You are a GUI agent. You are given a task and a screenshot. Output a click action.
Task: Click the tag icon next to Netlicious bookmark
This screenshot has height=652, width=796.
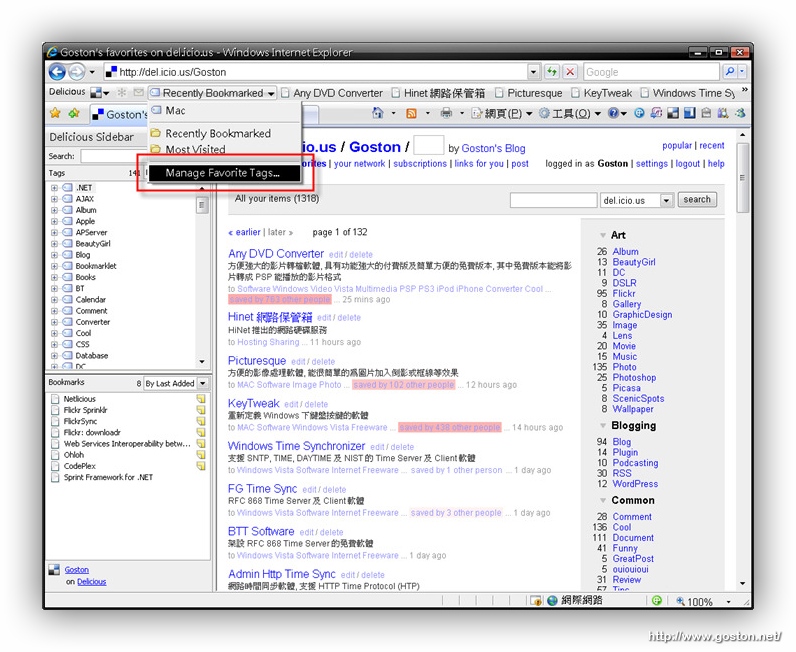click(x=201, y=399)
